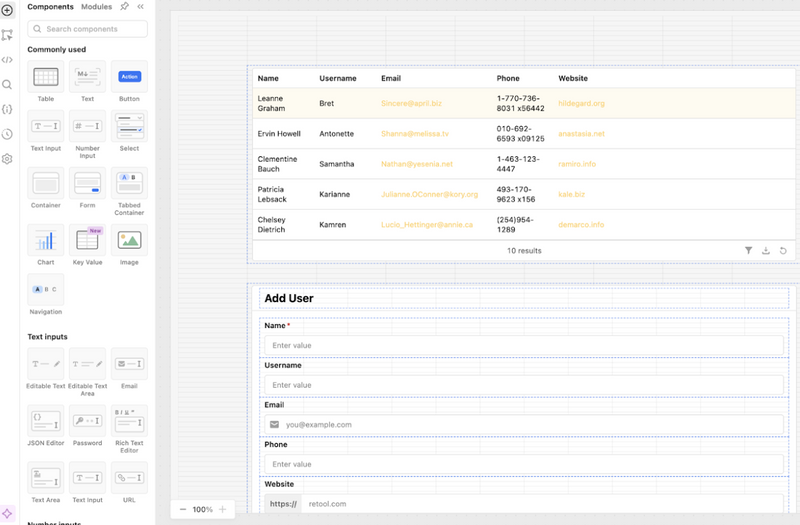This screenshot has height=525, width=800.
Task: Zoom in with the plus button
Action: coord(222,509)
